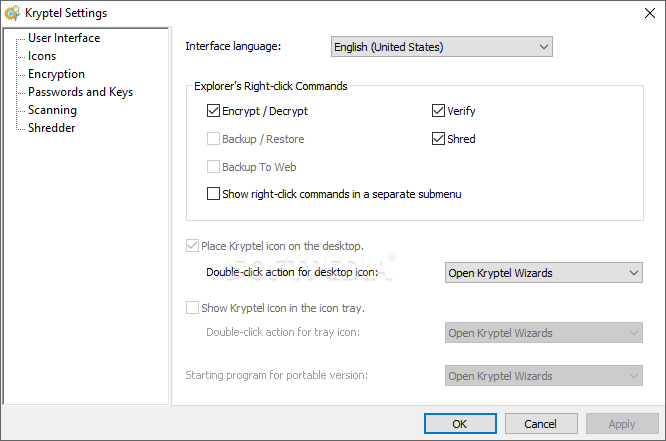666x441 pixels.
Task: Close the Kryptel Settings window
Action: point(649,13)
